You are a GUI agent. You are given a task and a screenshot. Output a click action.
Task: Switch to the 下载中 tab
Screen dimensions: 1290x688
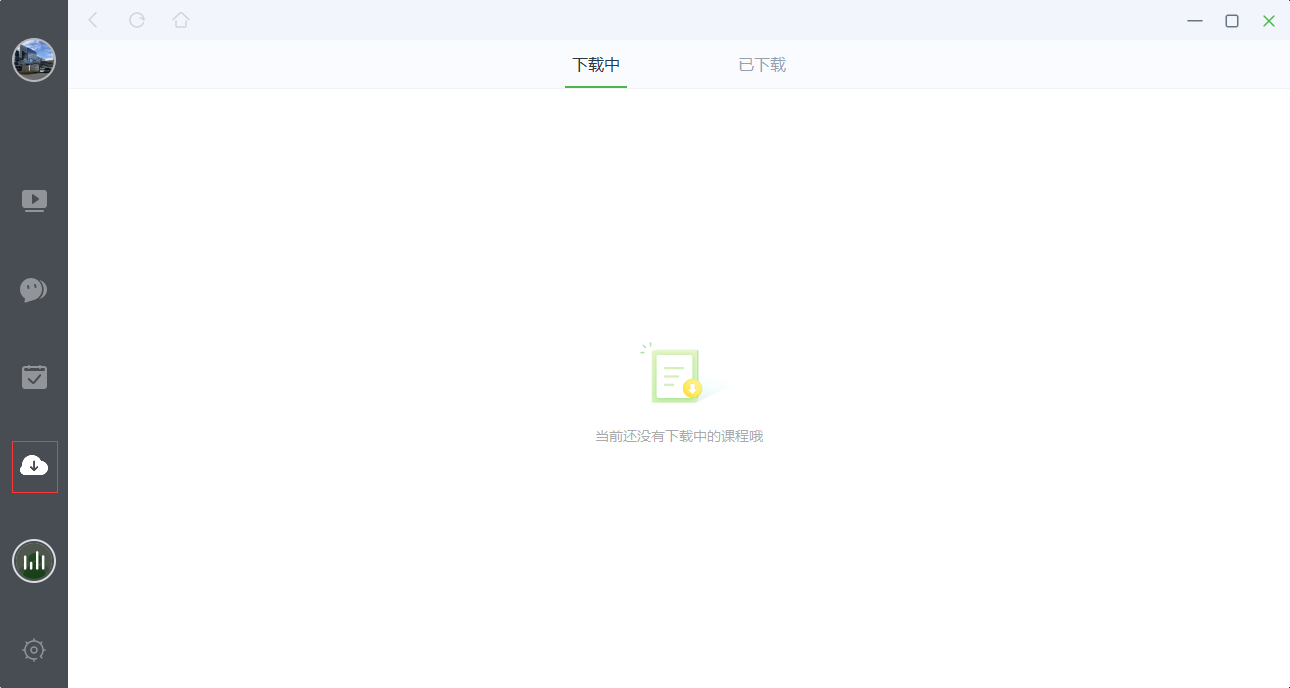pyautogui.click(x=596, y=65)
